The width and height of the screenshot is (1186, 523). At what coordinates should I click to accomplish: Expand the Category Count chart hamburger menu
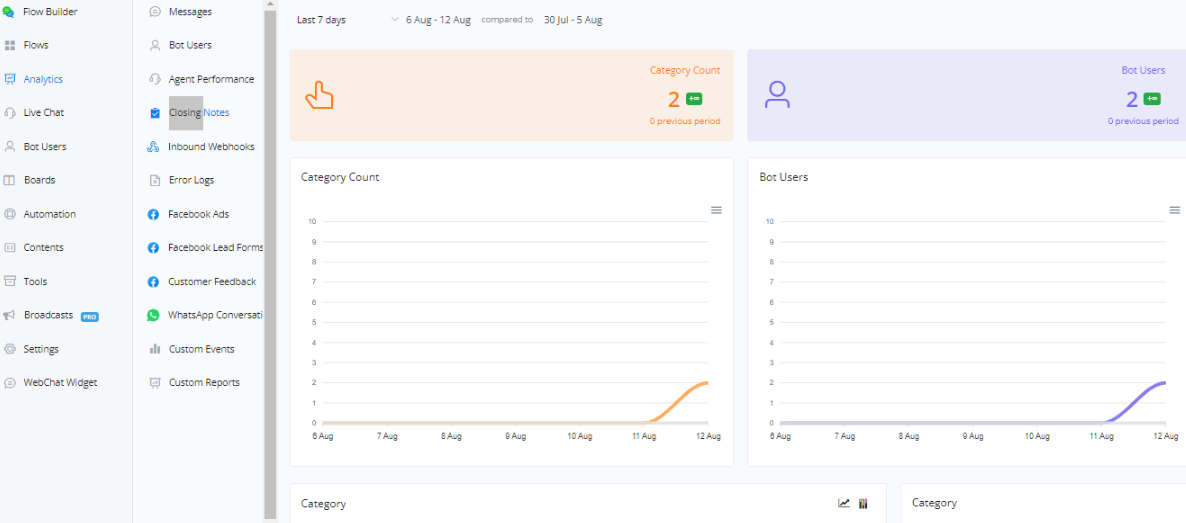point(716,210)
